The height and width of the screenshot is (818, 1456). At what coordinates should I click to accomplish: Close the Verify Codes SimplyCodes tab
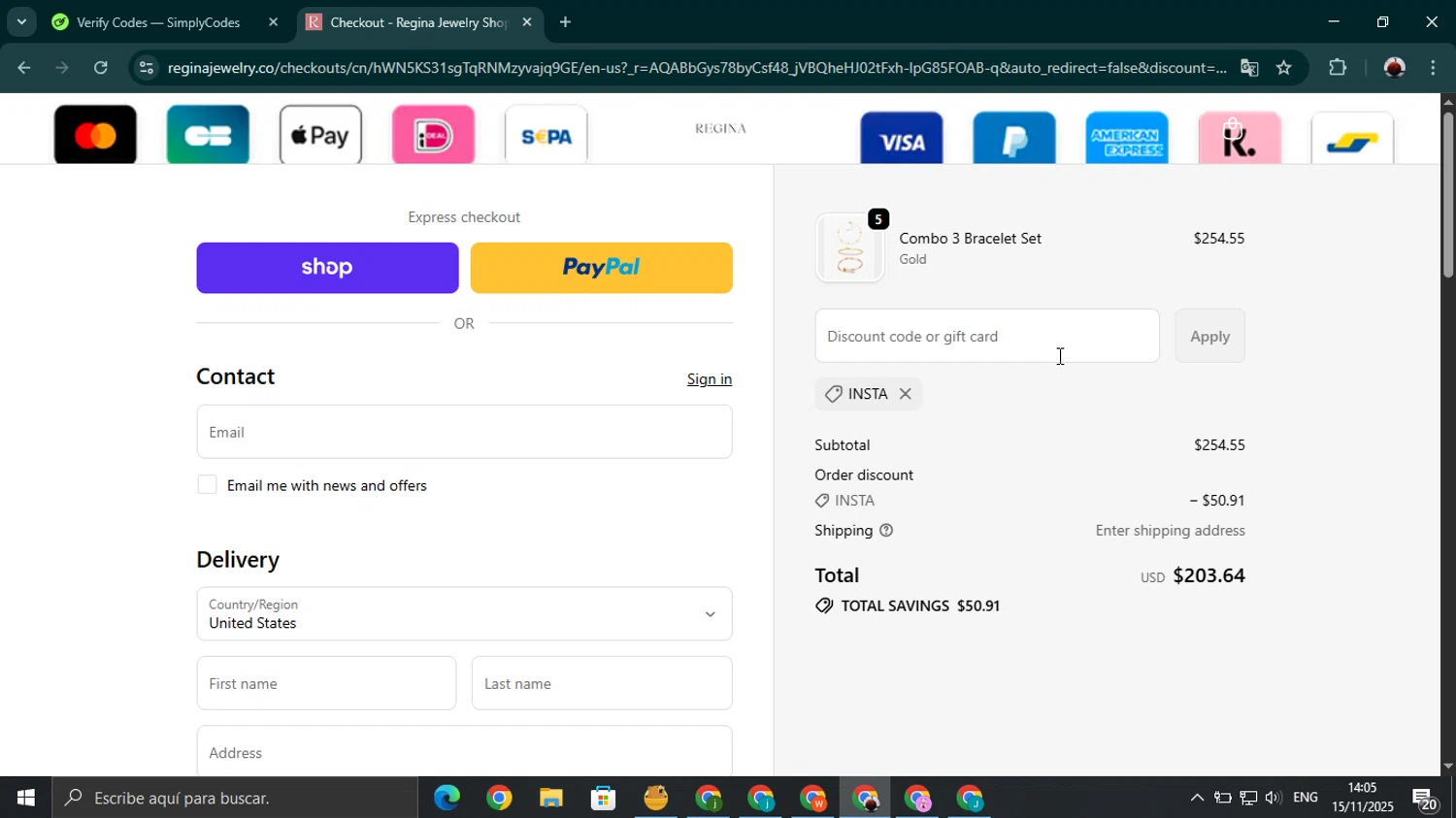tap(273, 22)
